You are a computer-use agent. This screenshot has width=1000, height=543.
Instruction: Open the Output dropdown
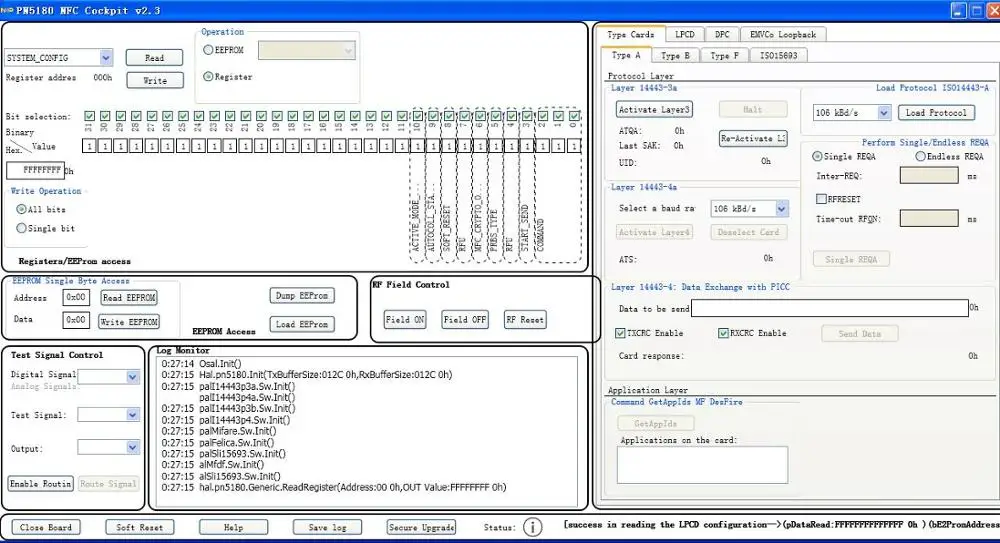coord(132,447)
